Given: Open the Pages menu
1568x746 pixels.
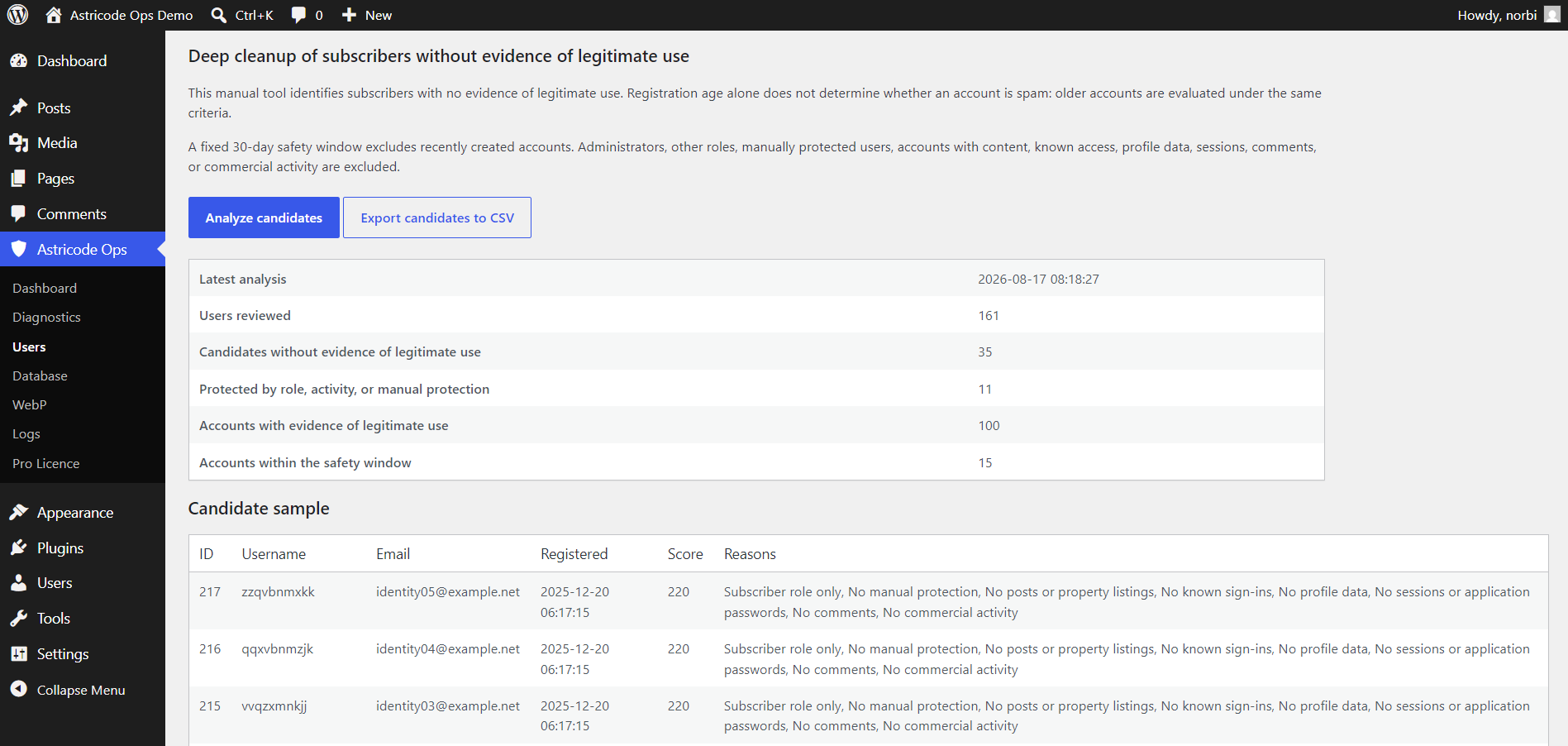Looking at the screenshot, I should [x=55, y=179].
